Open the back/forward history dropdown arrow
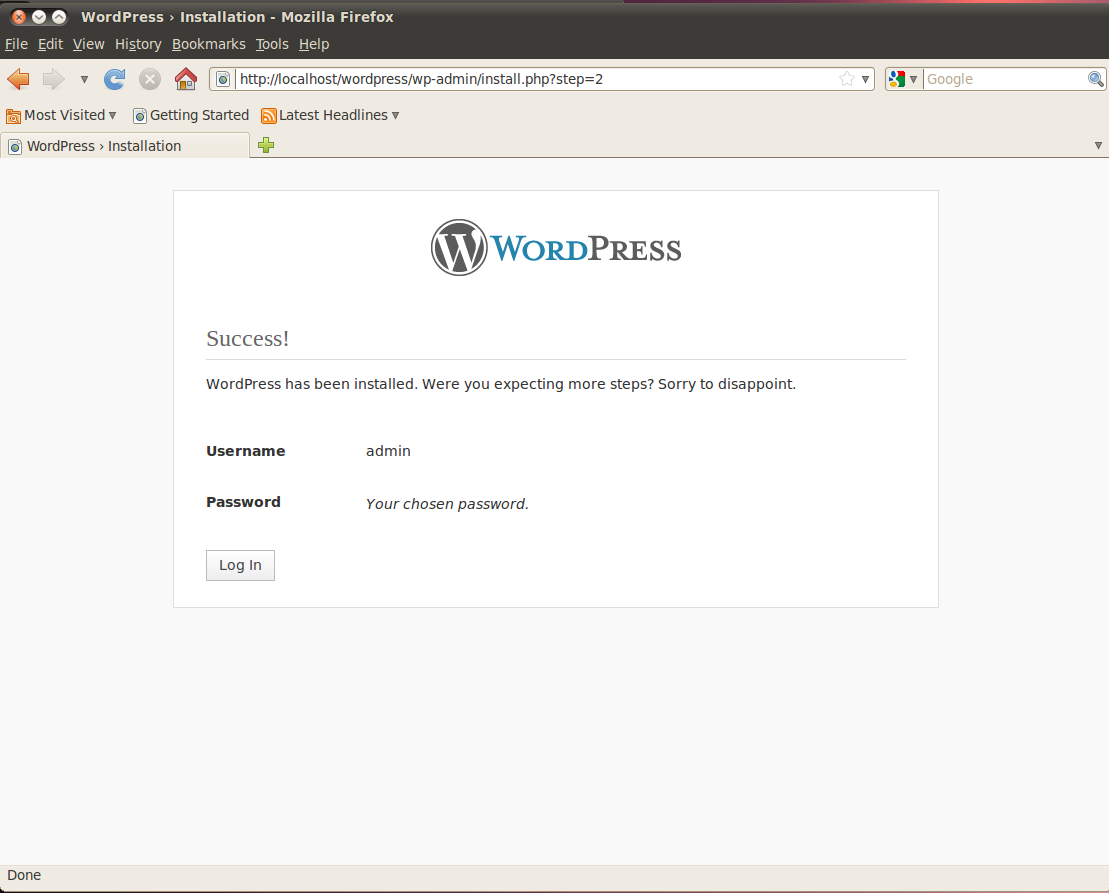This screenshot has height=893, width=1109. click(84, 79)
